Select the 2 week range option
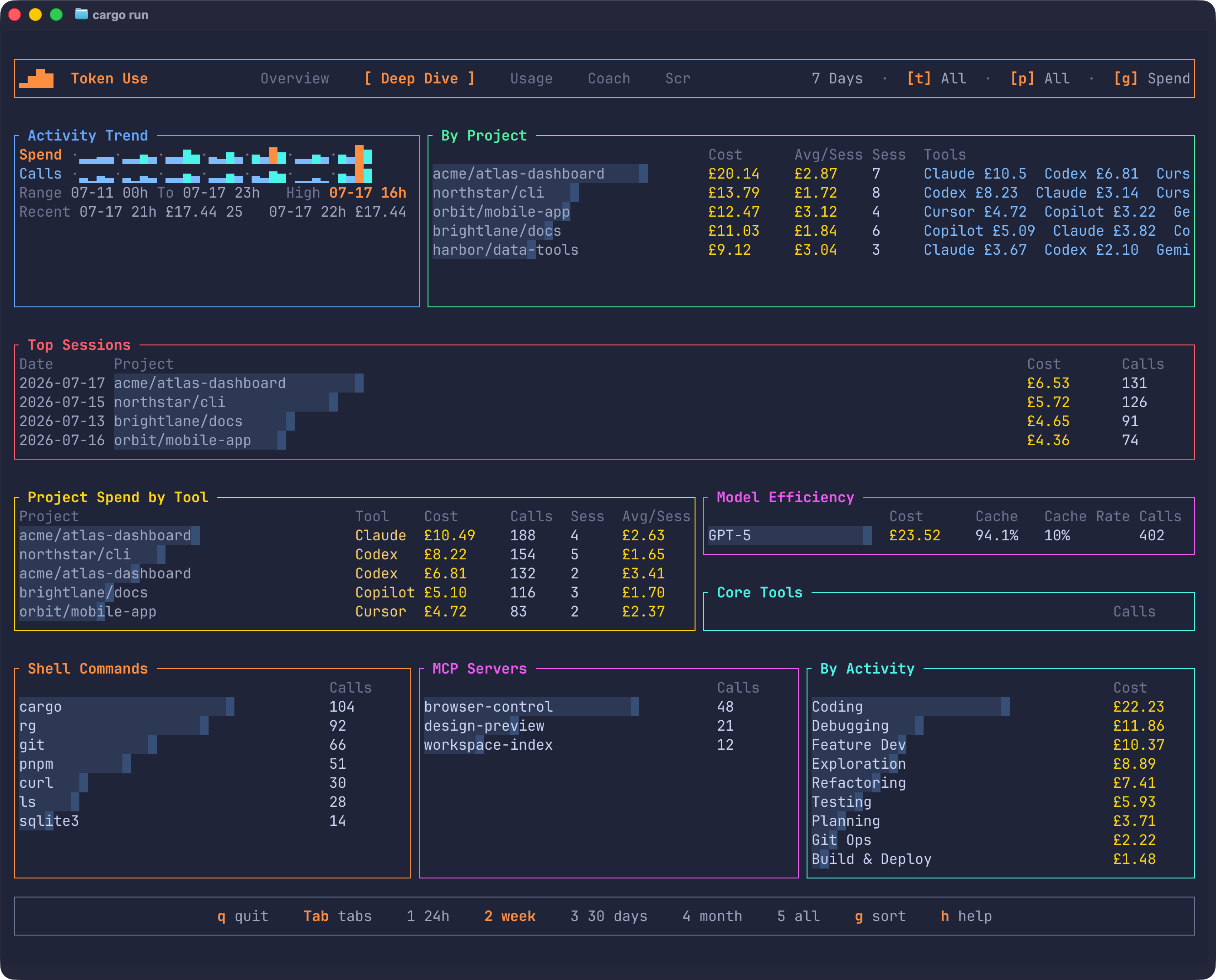This screenshot has height=980, width=1216. (x=510, y=916)
